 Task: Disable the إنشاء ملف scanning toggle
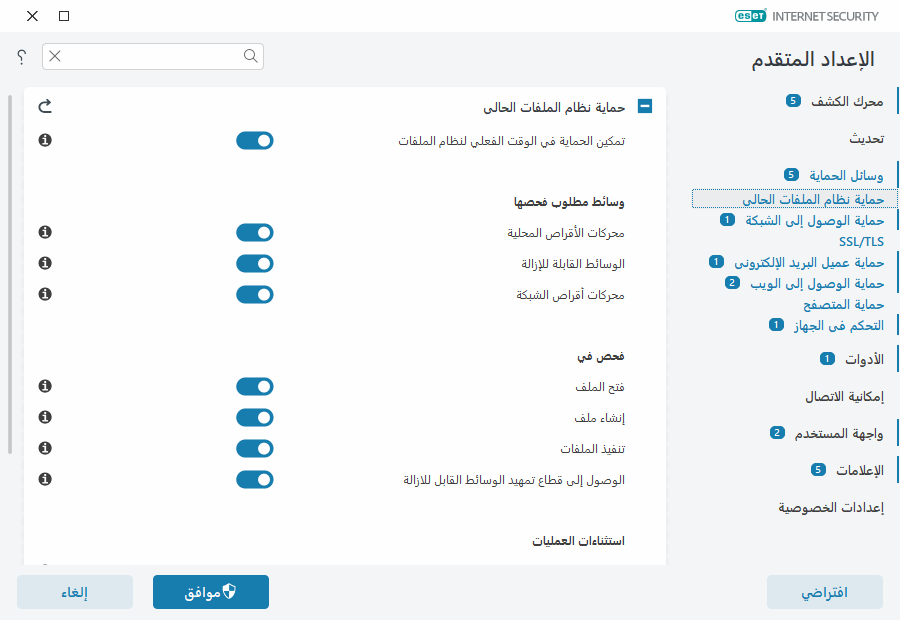(x=255, y=417)
